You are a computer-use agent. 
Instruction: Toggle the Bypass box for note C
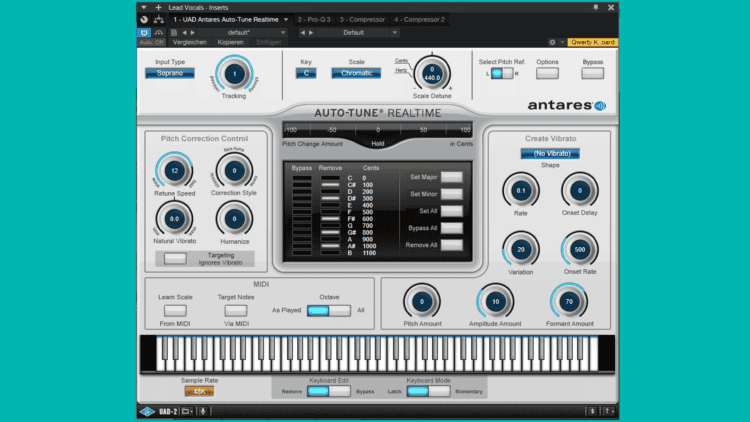coord(302,178)
